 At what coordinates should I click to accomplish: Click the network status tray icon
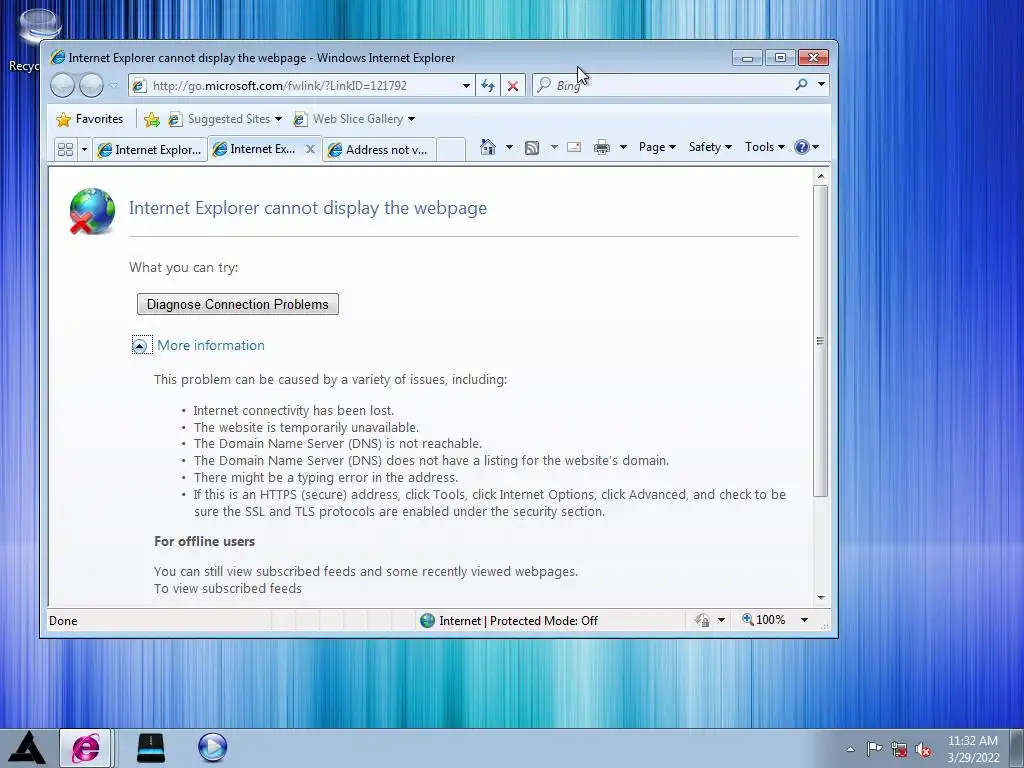[899, 749]
